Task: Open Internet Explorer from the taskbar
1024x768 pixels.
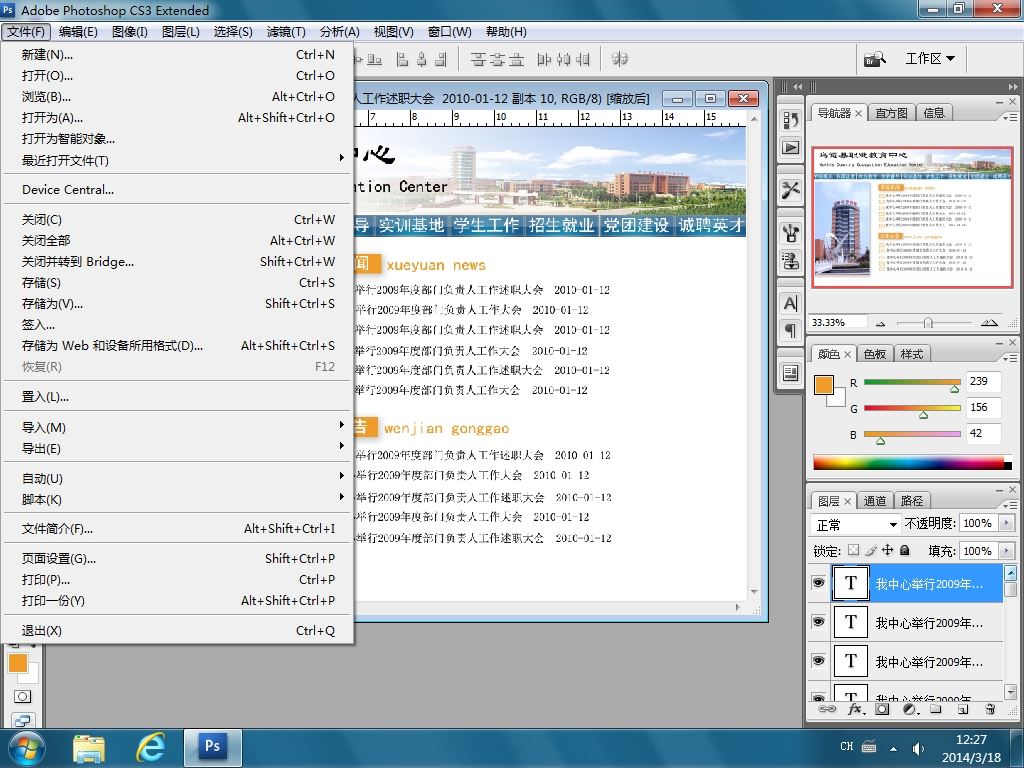Action: (150, 746)
